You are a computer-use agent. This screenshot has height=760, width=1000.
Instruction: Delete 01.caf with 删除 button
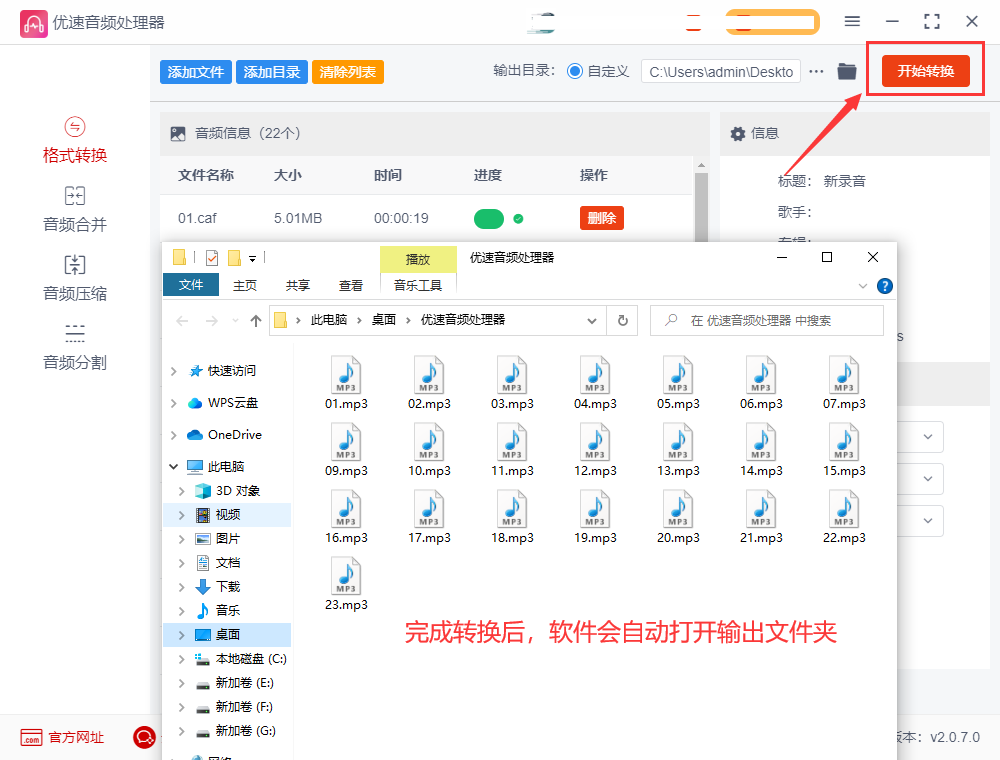tap(601, 218)
